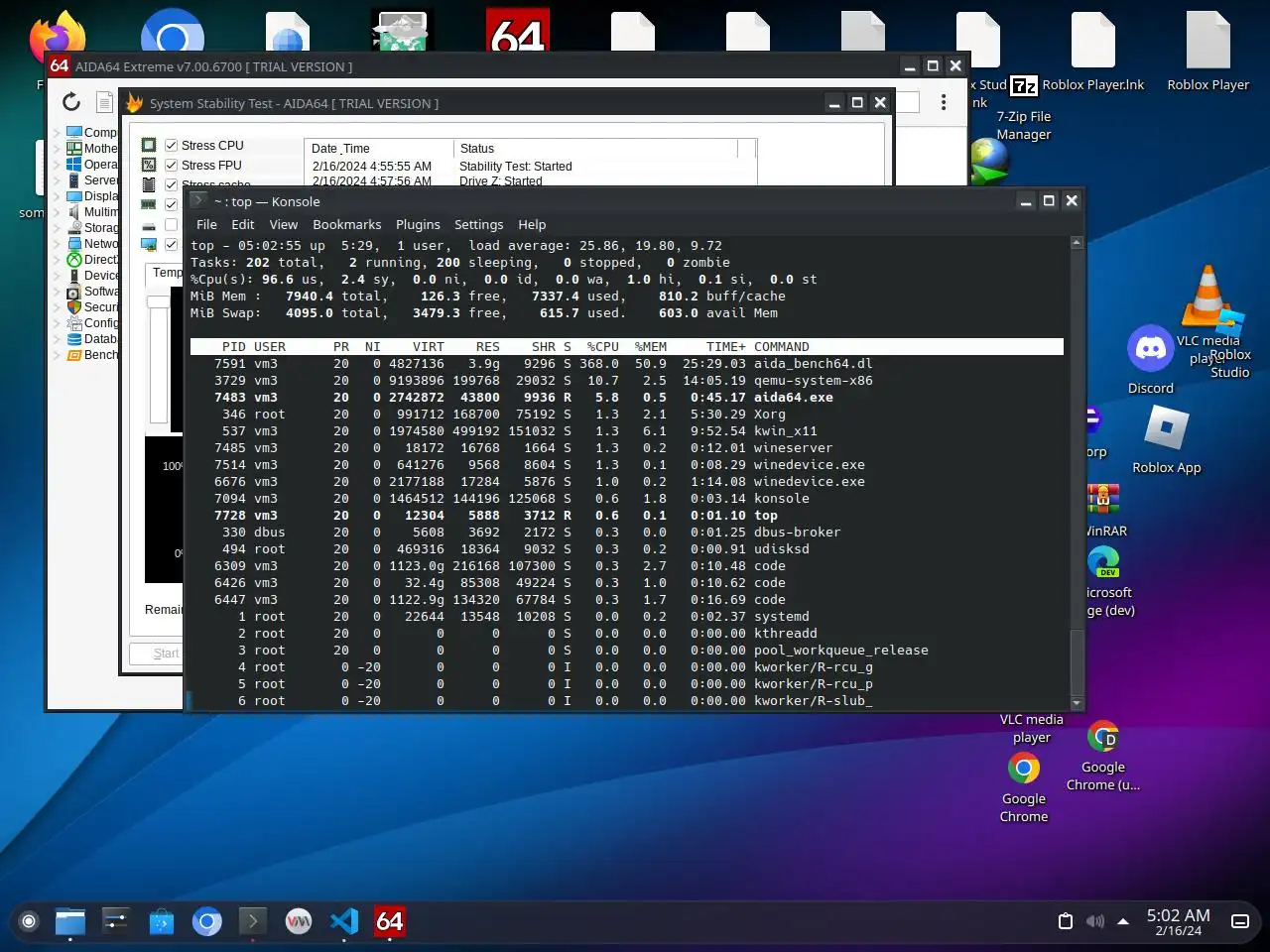Open the Microsoft Edge (dev) desktop icon
This screenshot has width=1270, height=952.
point(1103,562)
